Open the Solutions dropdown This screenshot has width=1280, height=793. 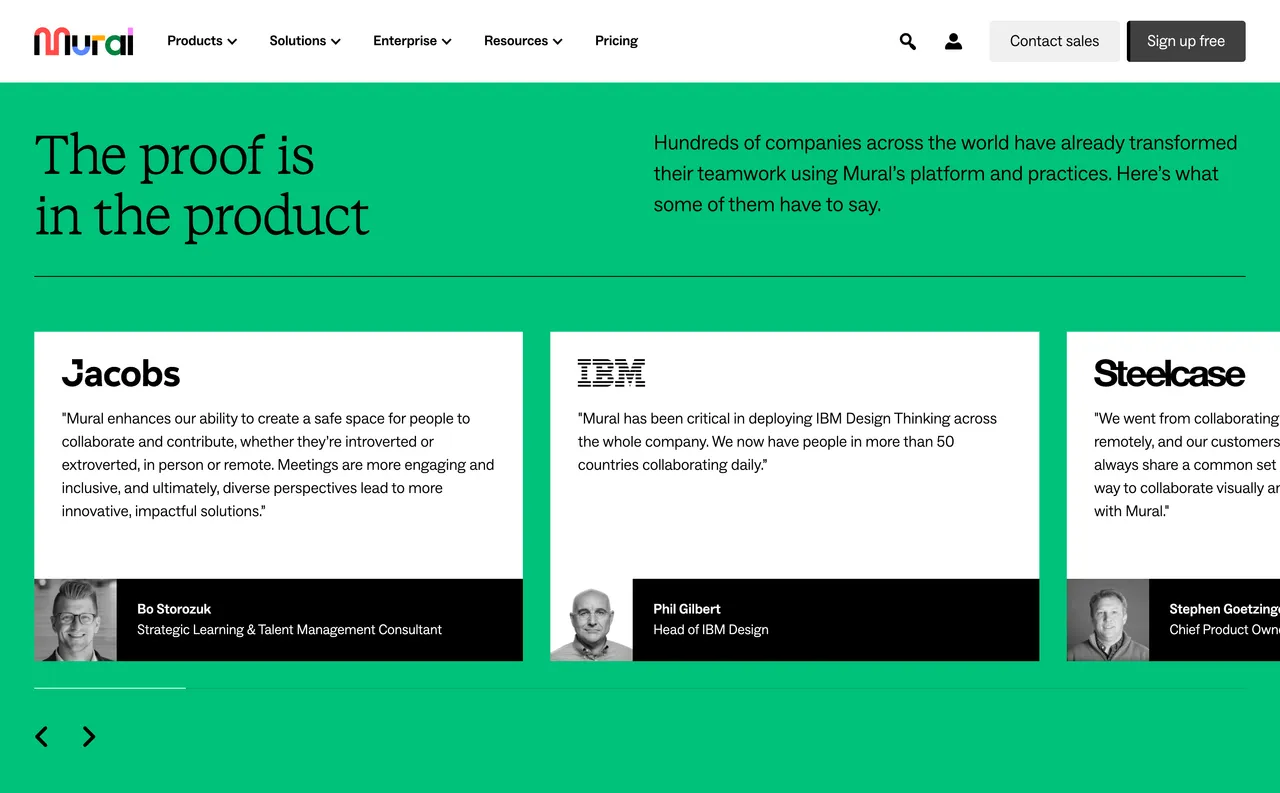tap(305, 41)
